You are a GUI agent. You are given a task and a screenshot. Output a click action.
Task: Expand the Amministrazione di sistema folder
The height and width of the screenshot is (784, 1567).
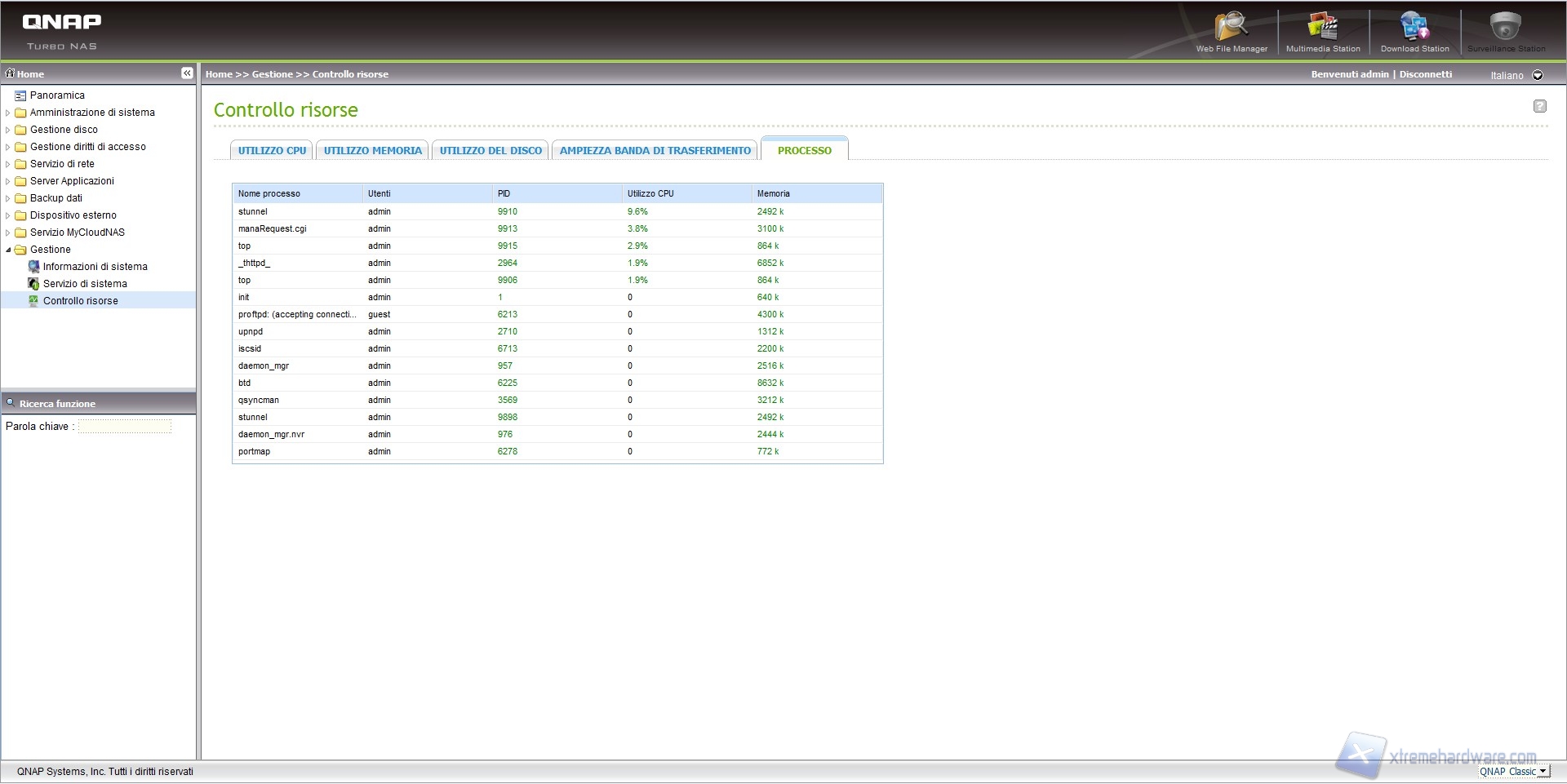pyautogui.click(x=8, y=113)
